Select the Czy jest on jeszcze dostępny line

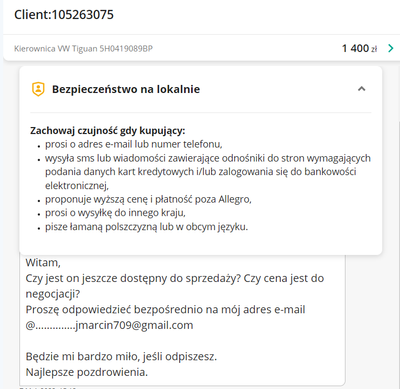coord(175,278)
